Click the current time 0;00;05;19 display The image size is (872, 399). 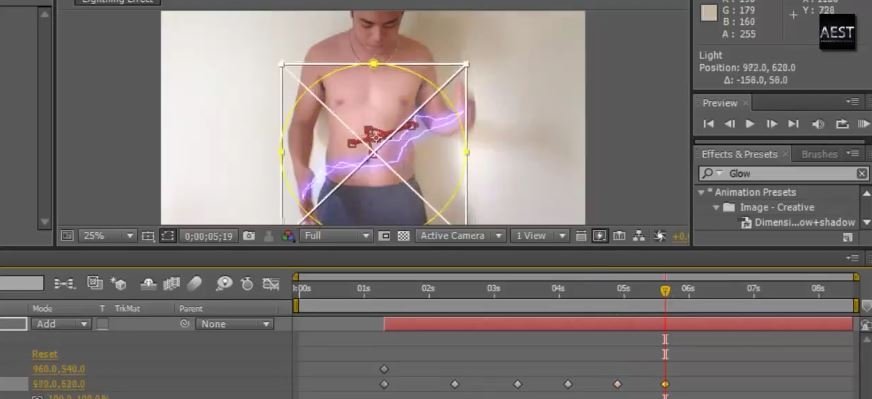(x=209, y=236)
